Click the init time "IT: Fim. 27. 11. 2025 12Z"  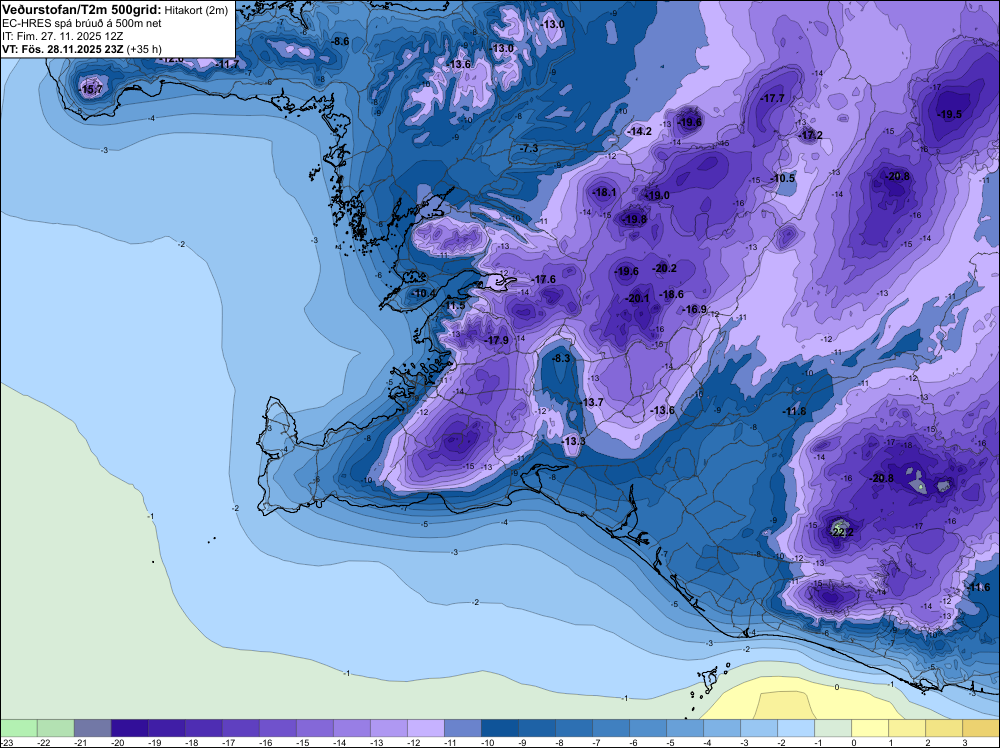(62, 36)
